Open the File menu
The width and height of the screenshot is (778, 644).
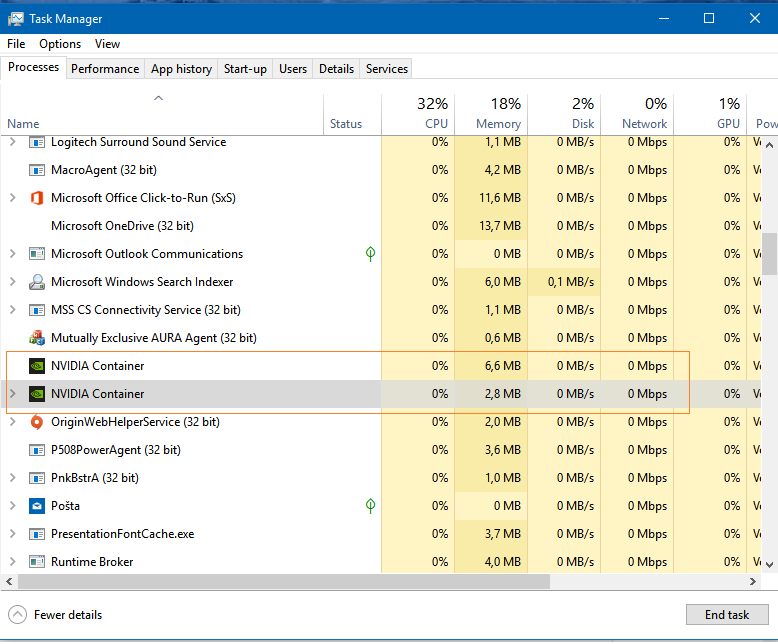tap(16, 44)
